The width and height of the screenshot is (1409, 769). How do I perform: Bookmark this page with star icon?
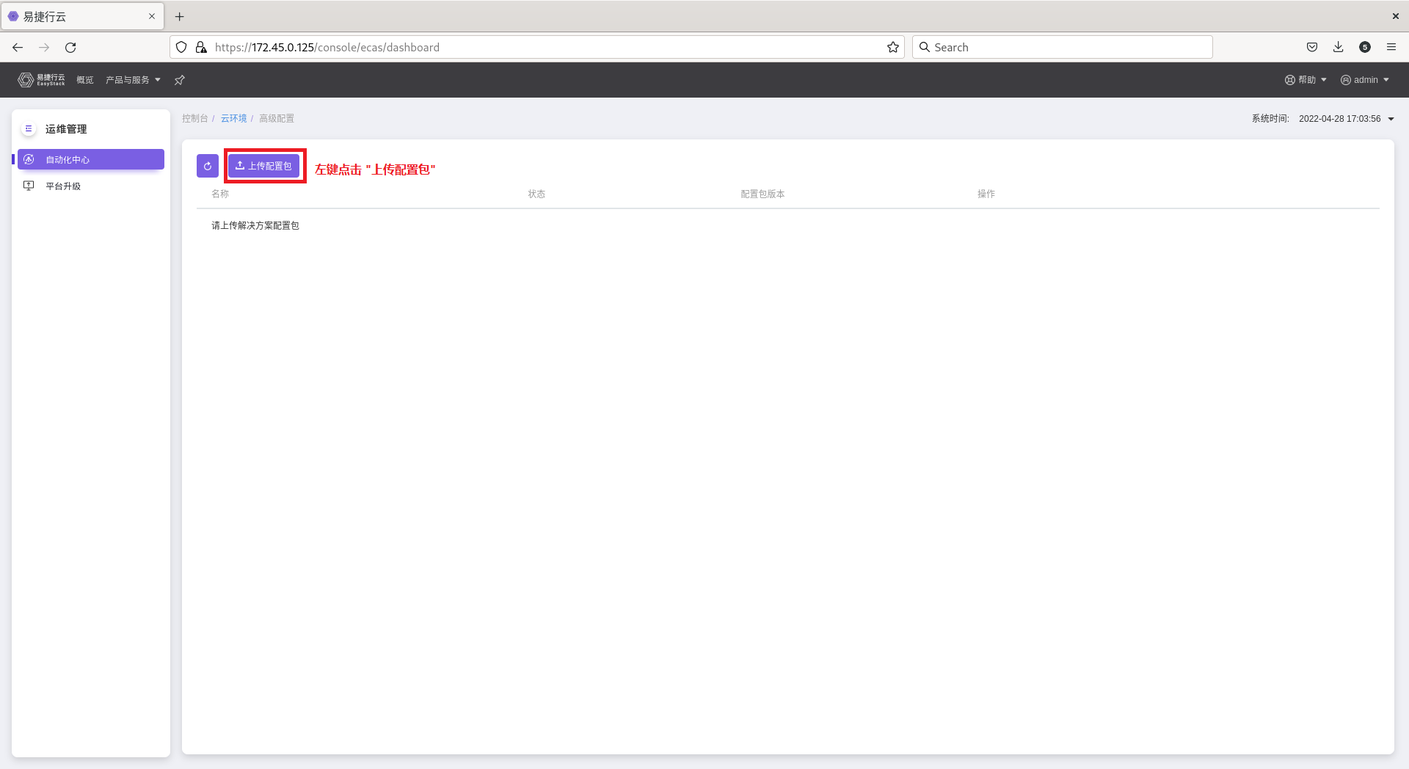point(892,47)
